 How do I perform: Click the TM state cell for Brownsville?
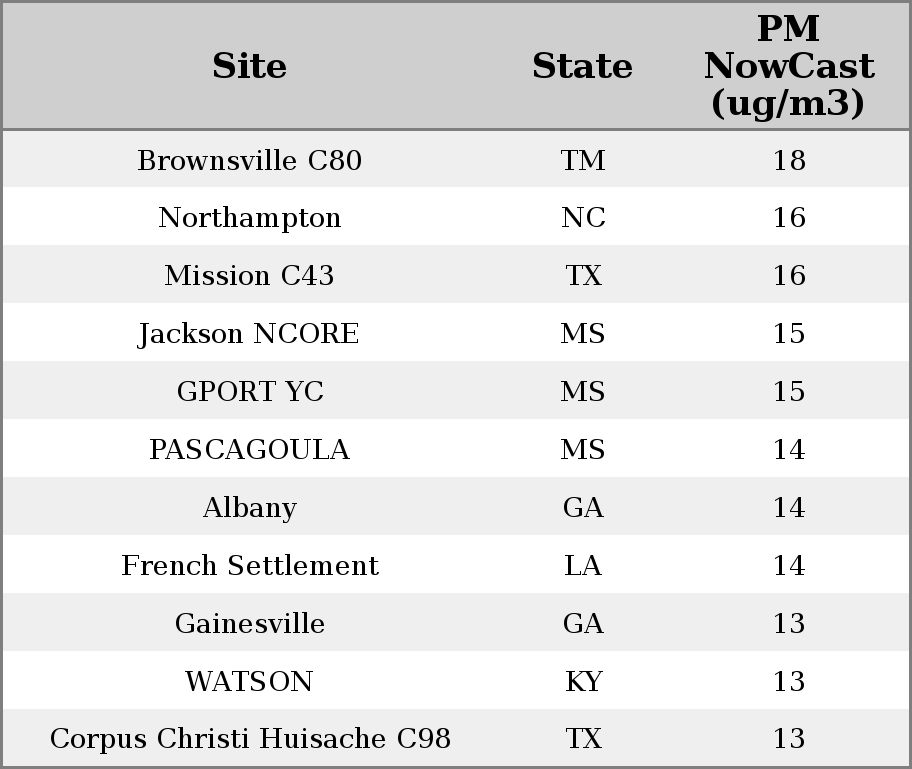tap(583, 160)
